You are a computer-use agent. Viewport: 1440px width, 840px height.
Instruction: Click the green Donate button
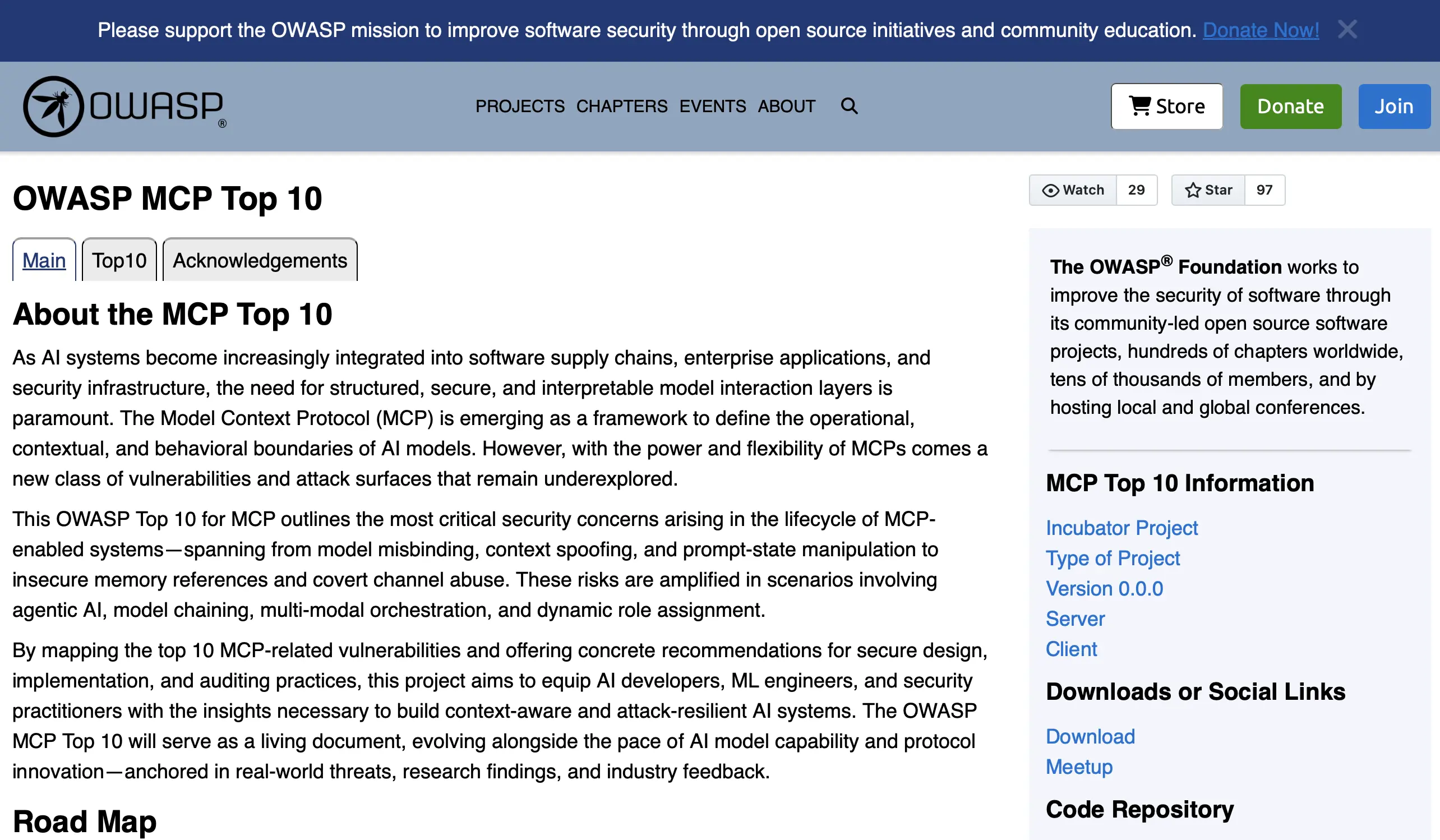(1290, 107)
